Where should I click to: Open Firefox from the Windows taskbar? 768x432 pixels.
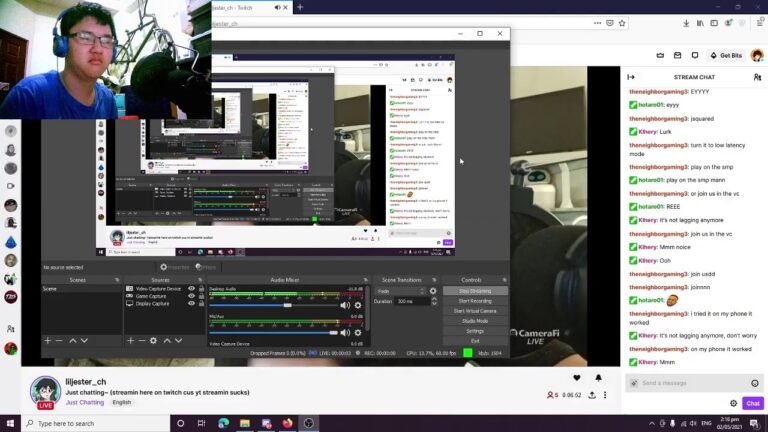pos(288,423)
